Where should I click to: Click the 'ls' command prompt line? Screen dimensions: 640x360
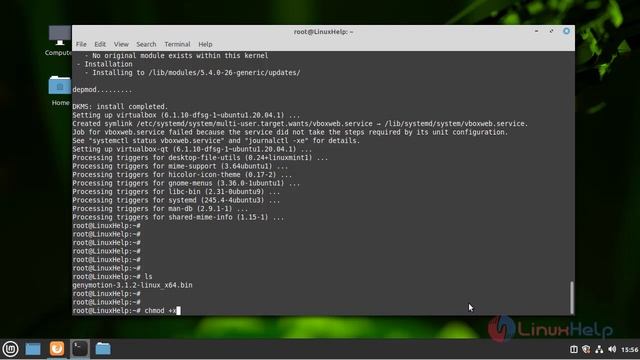[112, 277]
